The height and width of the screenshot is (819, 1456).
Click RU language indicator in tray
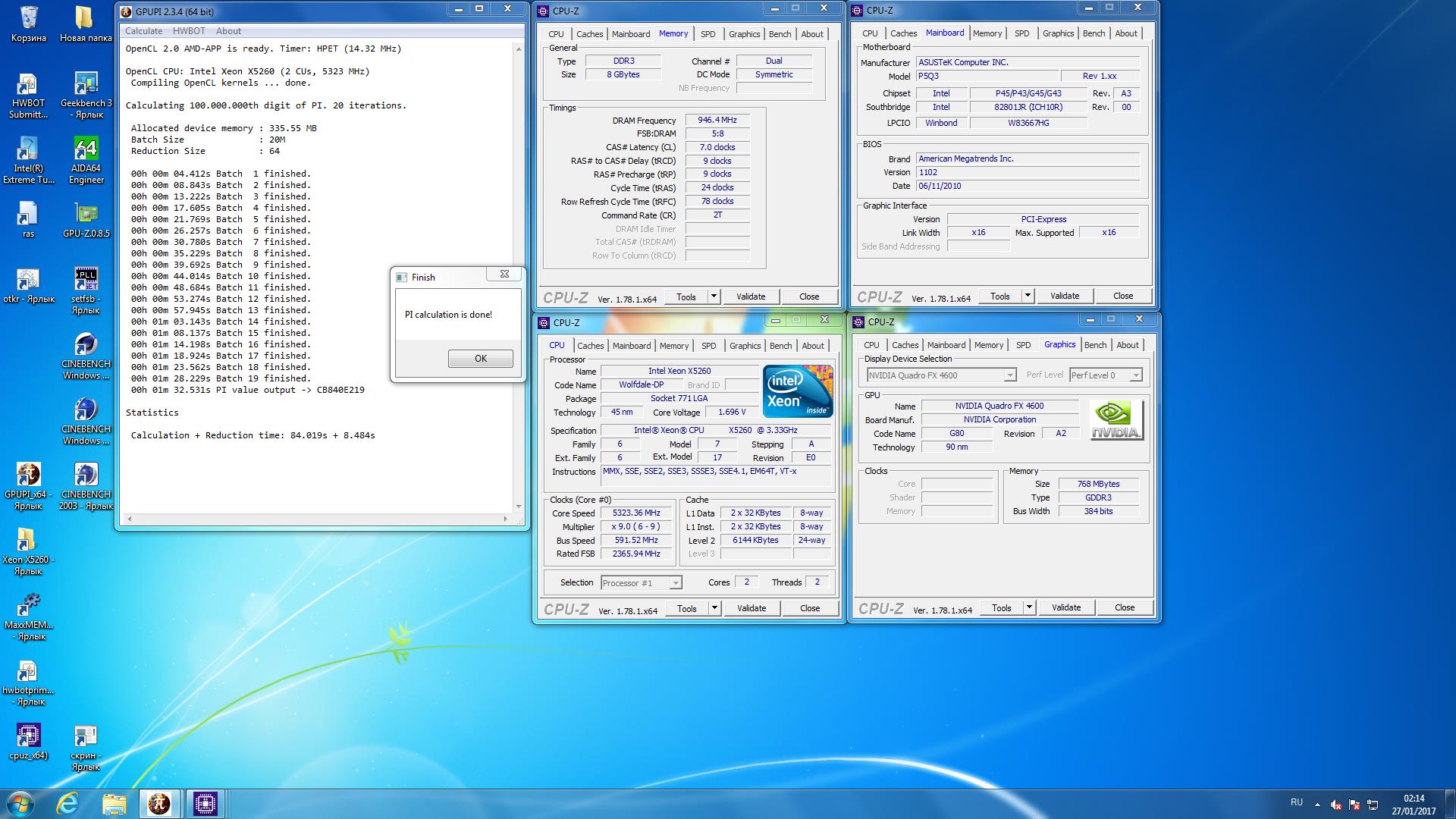(1297, 802)
